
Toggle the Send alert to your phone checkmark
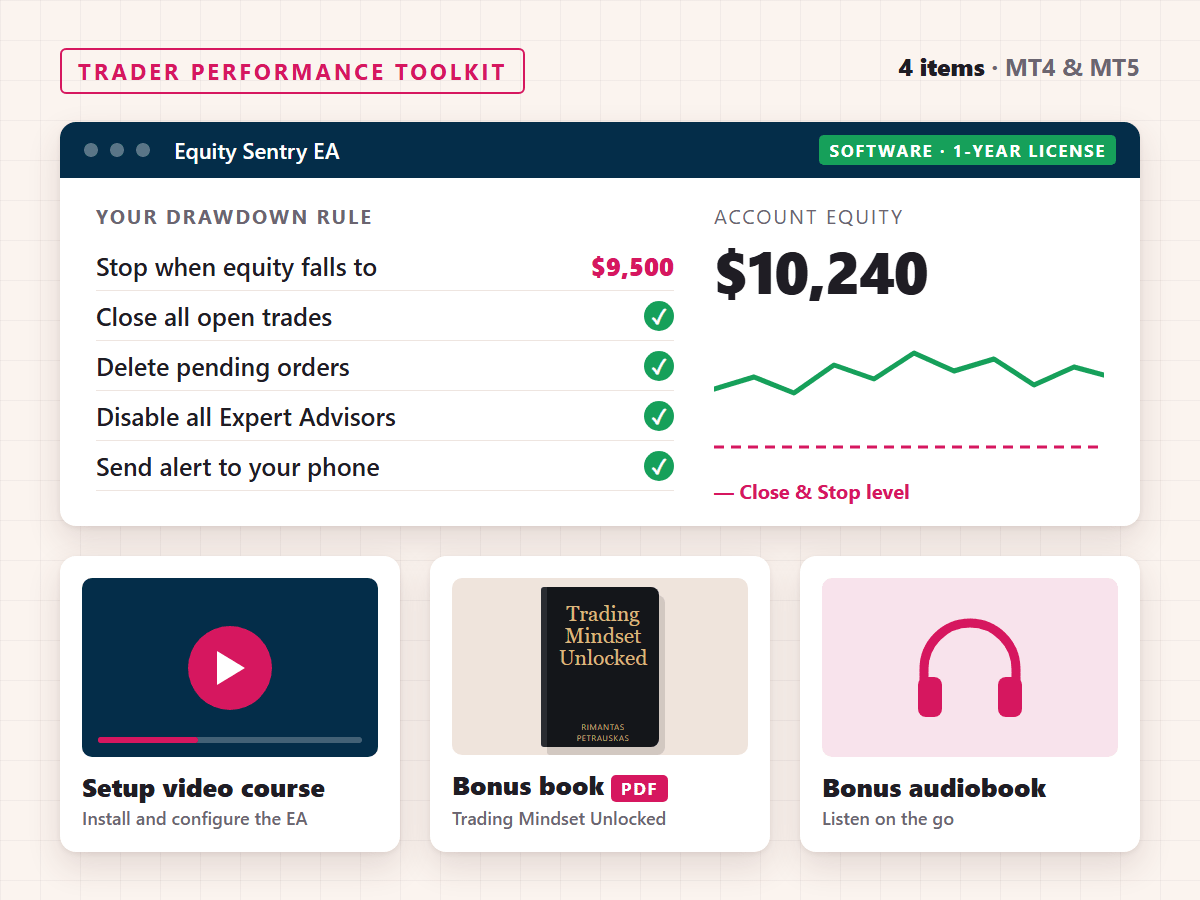pyautogui.click(x=658, y=466)
